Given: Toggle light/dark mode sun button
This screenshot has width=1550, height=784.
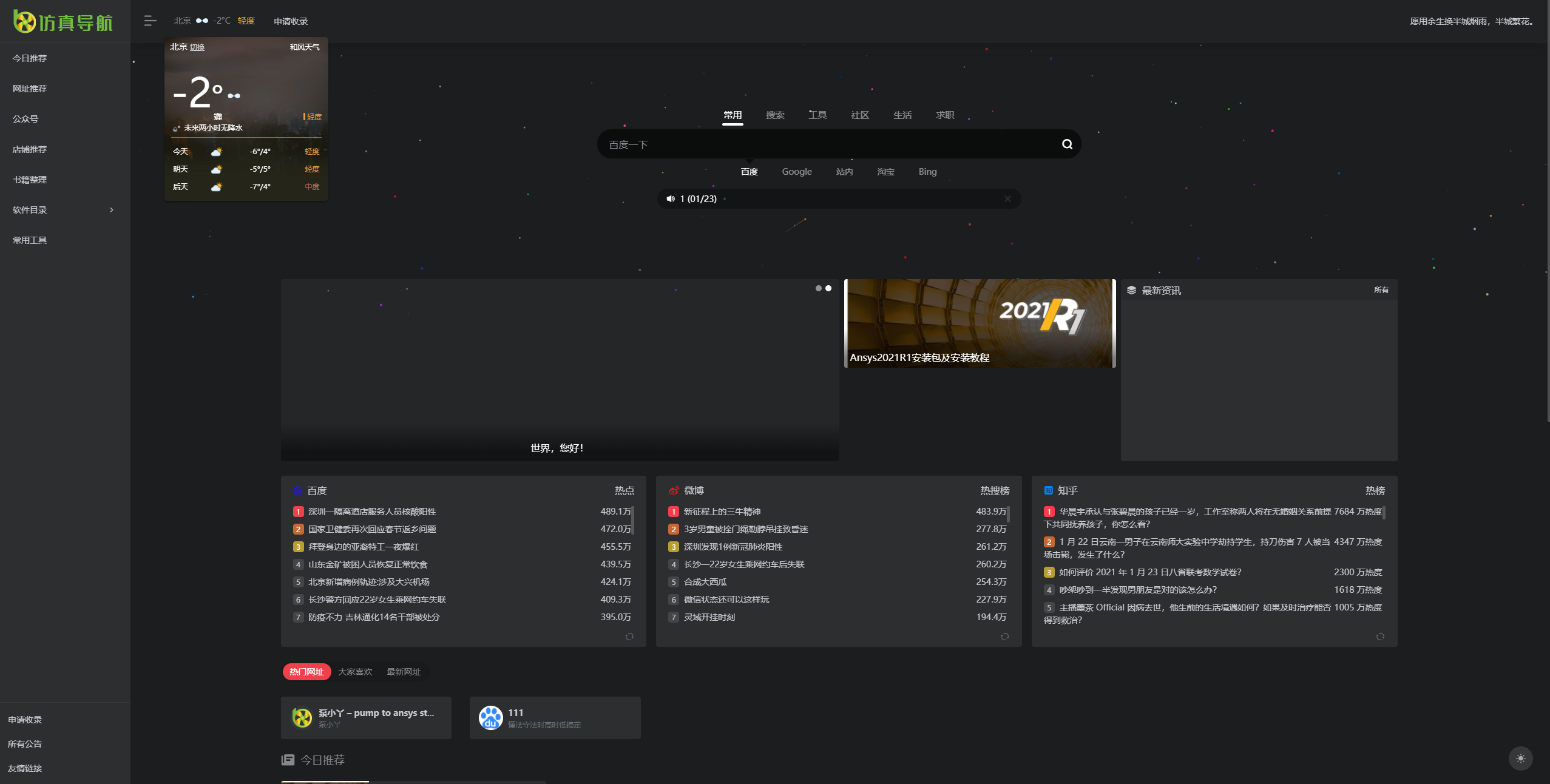Looking at the screenshot, I should point(1520,759).
